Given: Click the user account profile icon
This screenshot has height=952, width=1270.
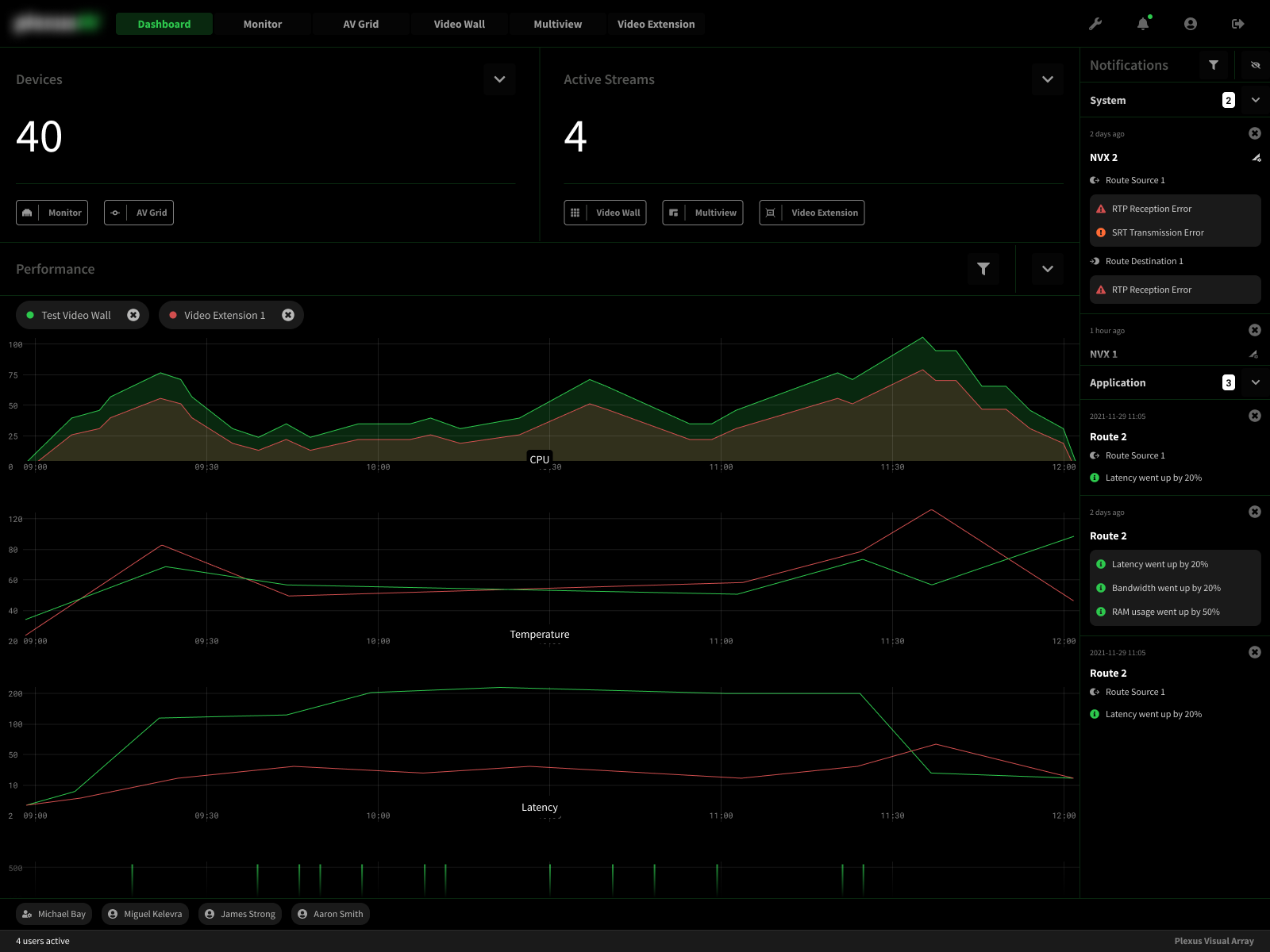Looking at the screenshot, I should [x=1191, y=24].
